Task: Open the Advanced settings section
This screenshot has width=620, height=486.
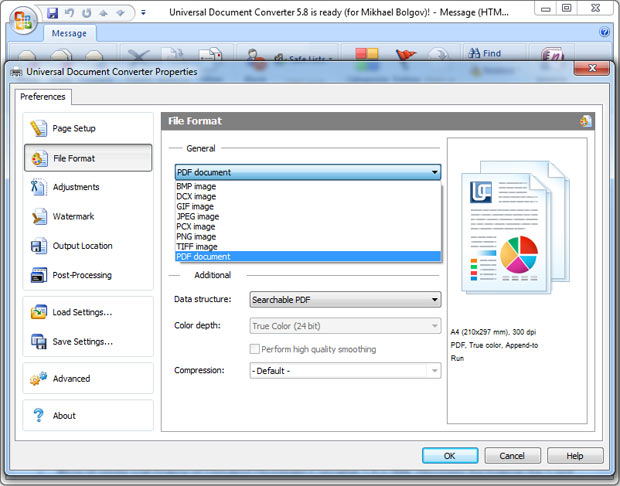Action: pyautogui.click(x=88, y=378)
